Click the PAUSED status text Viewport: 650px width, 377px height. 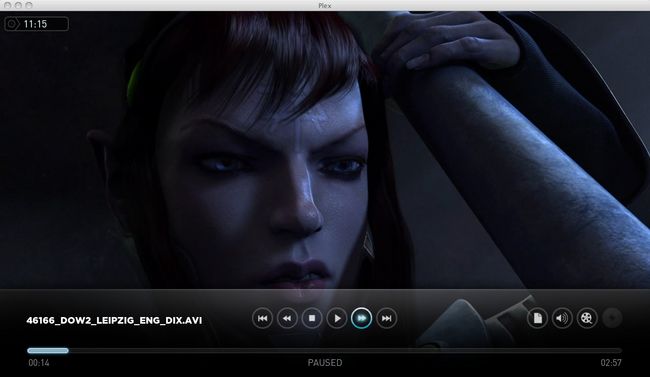point(325,363)
